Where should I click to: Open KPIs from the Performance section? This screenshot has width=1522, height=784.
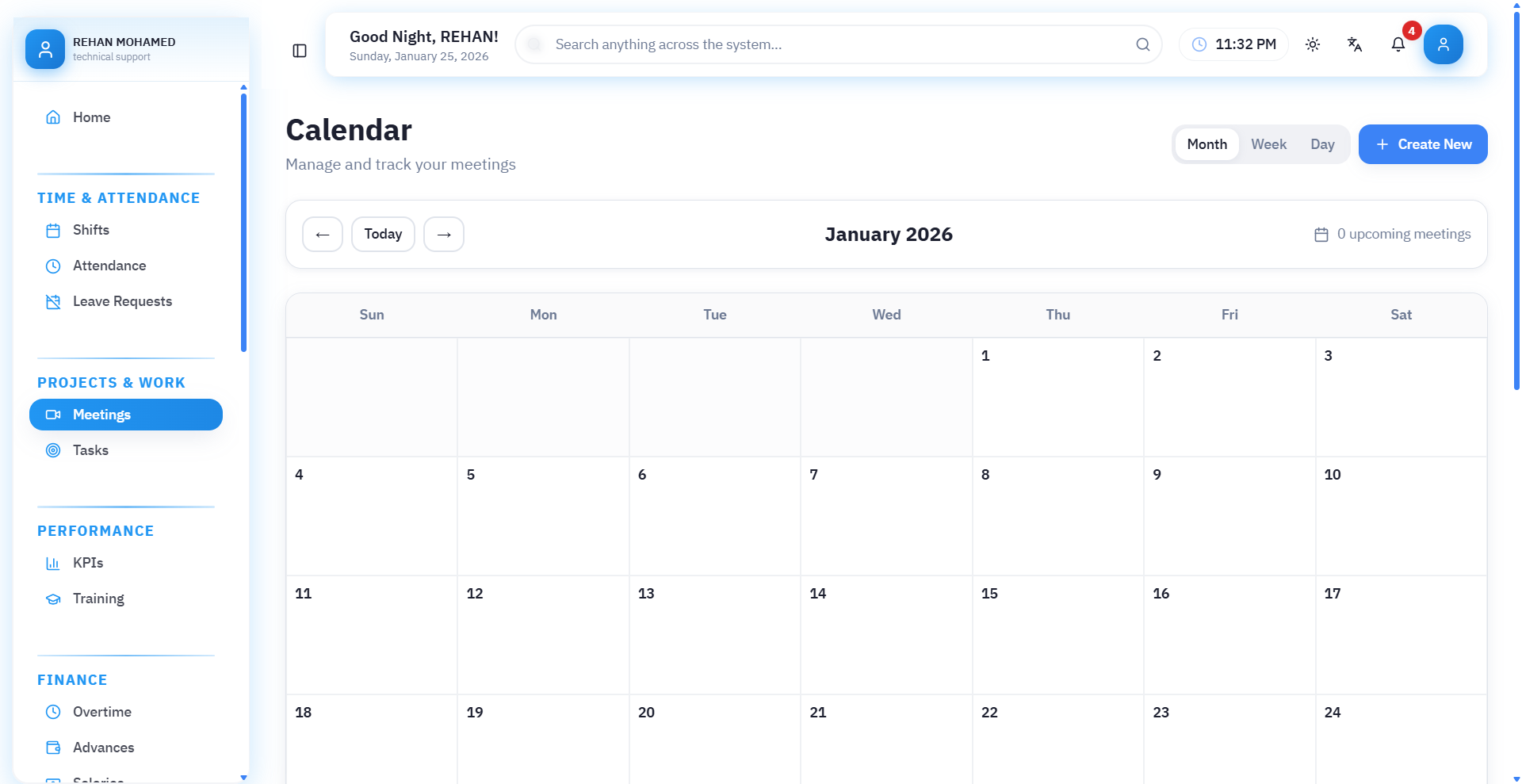88,563
